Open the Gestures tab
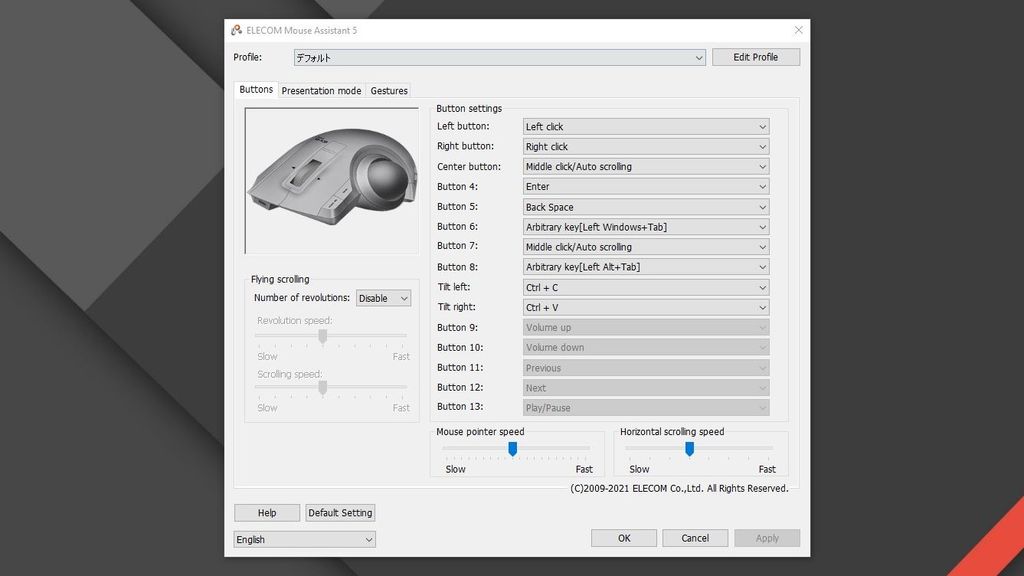Screen dimensions: 1024x576 click(x=388, y=90)
